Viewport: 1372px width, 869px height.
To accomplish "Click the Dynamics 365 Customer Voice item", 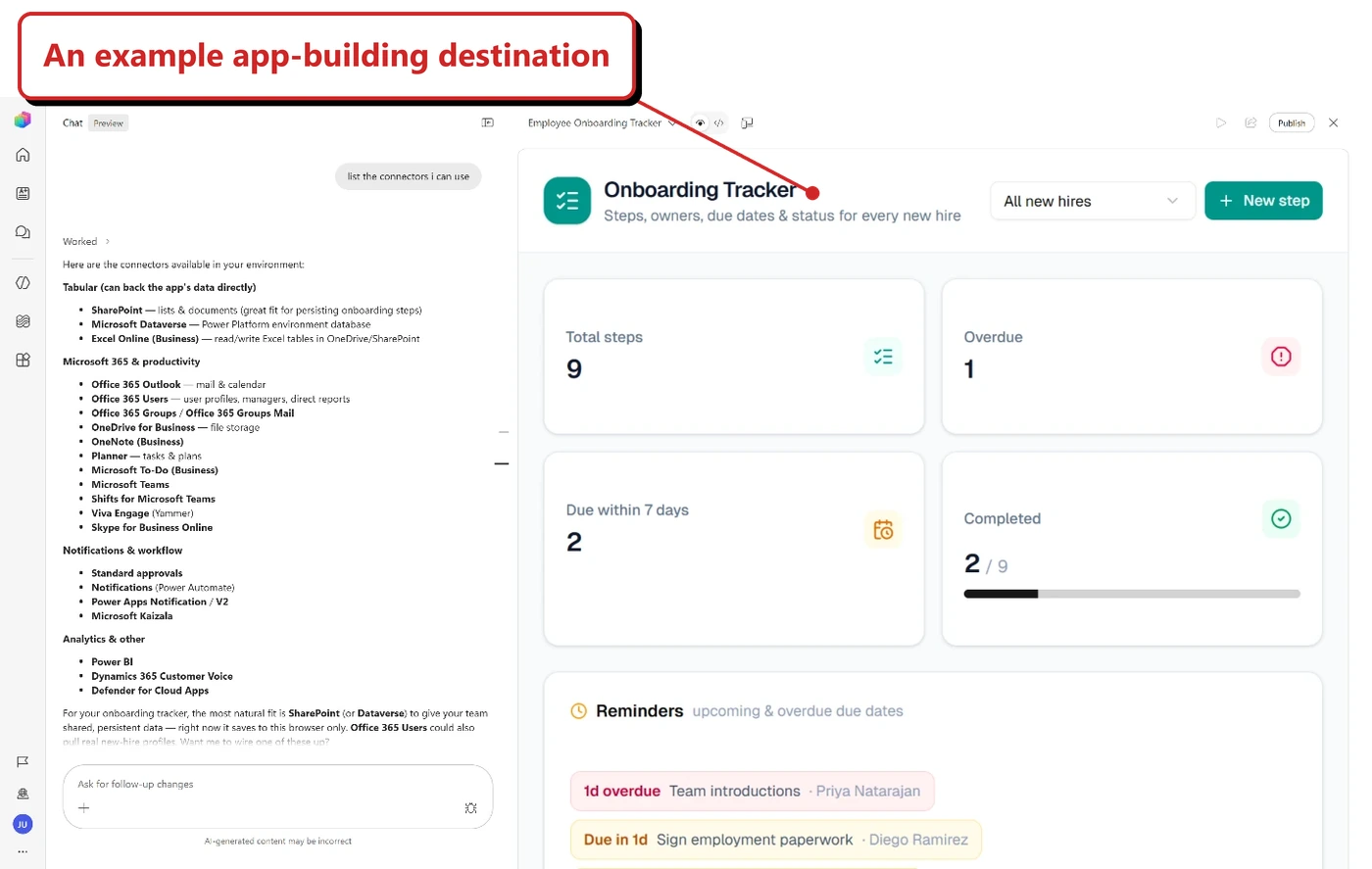I will (162, 676).
